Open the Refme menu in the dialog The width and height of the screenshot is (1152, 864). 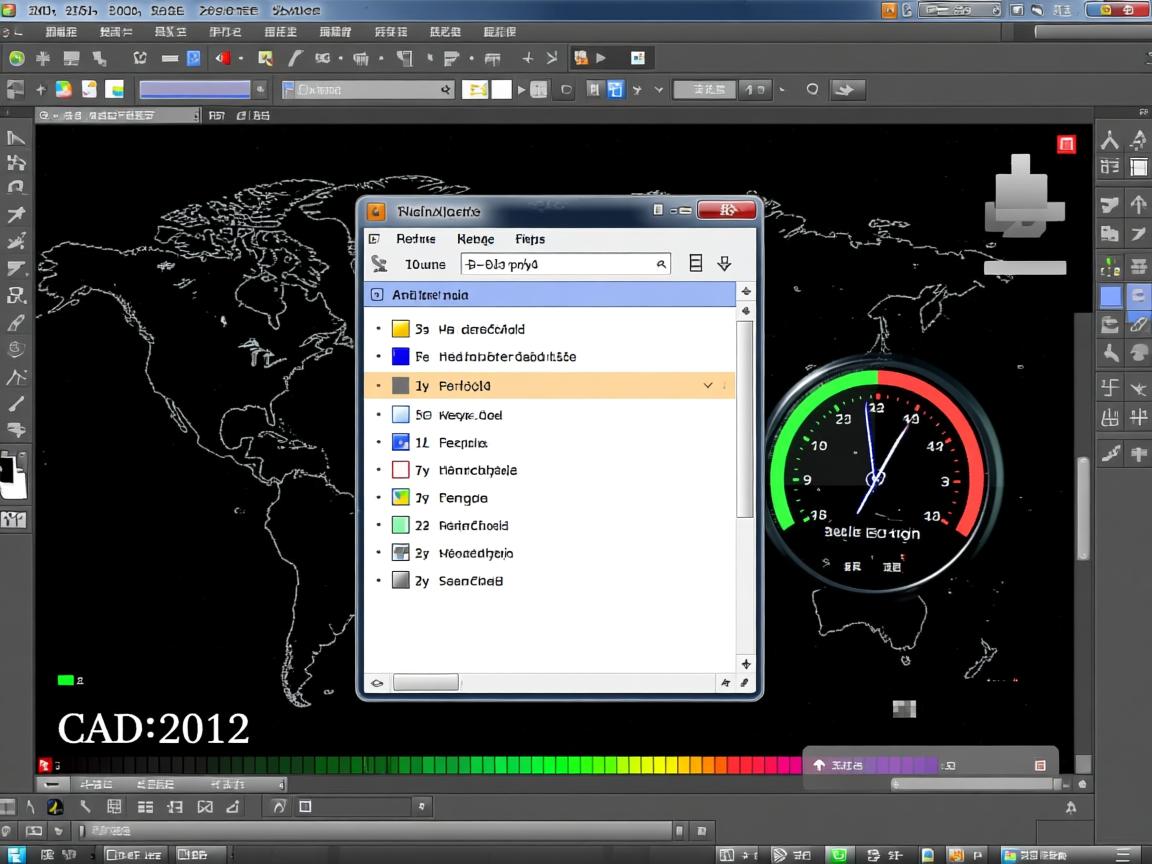[415, 239]
